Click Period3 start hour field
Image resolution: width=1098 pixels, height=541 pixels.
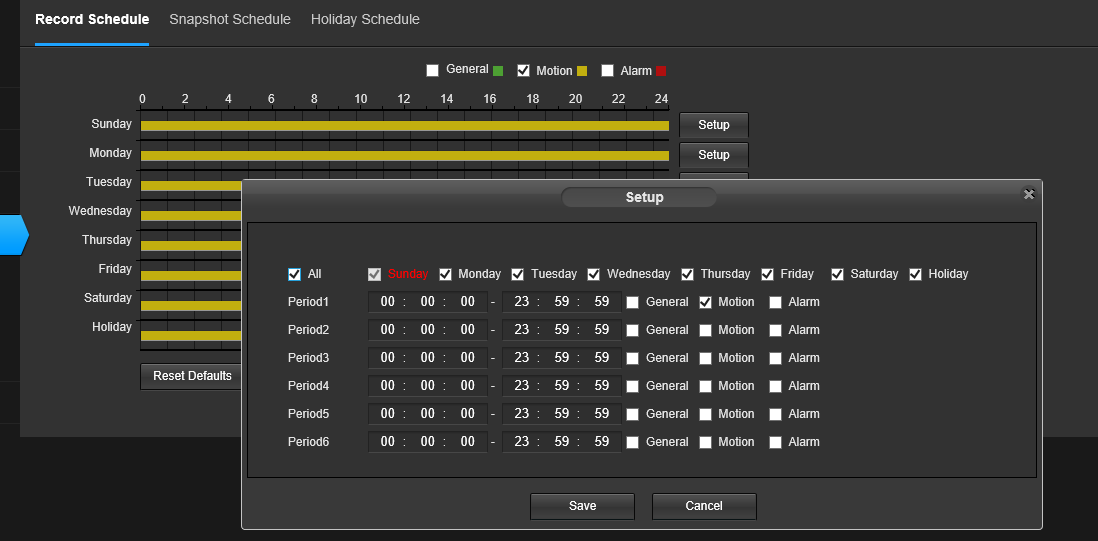point(387,358)
